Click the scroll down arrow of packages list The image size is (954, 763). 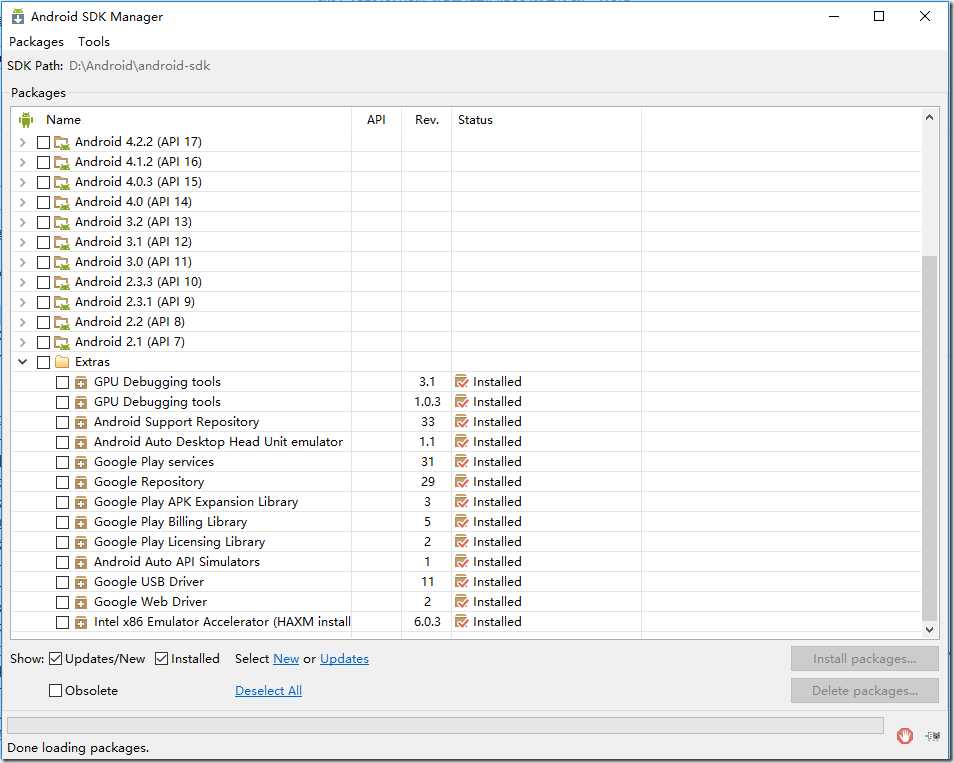(929, 630)
